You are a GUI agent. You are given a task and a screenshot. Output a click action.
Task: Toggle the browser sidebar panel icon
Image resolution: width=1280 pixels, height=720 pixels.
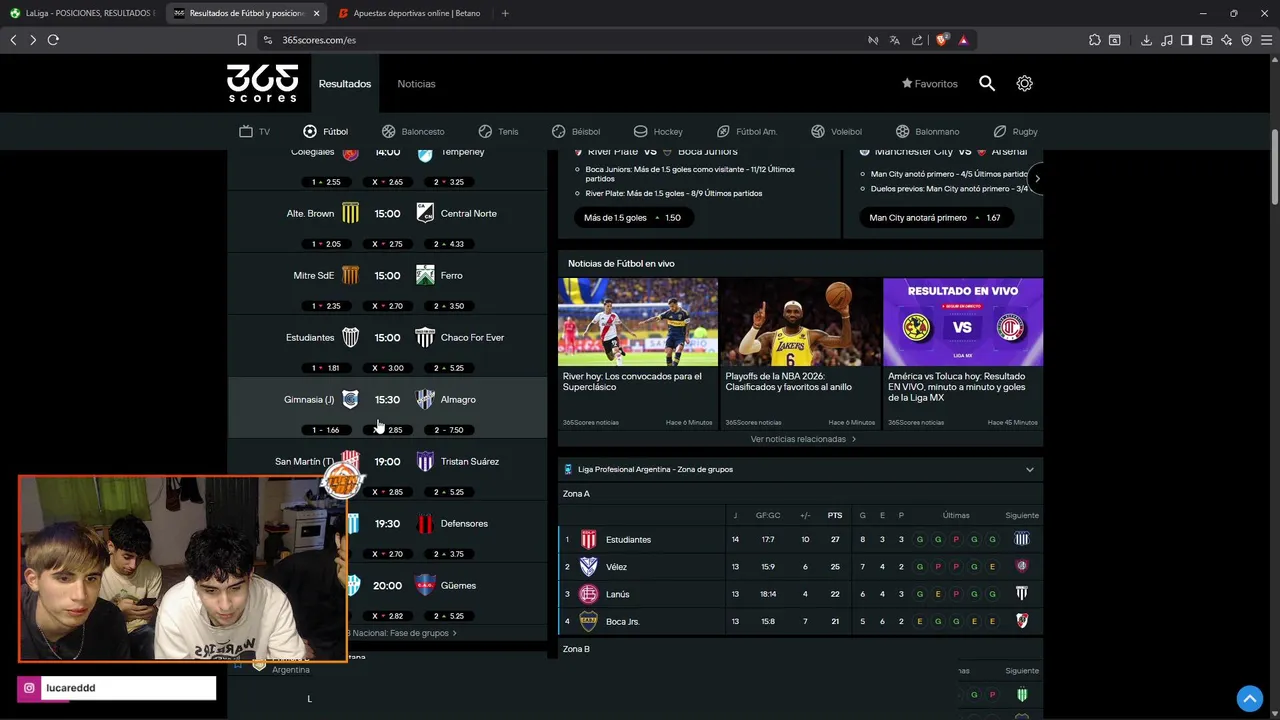pos(1186,40)
